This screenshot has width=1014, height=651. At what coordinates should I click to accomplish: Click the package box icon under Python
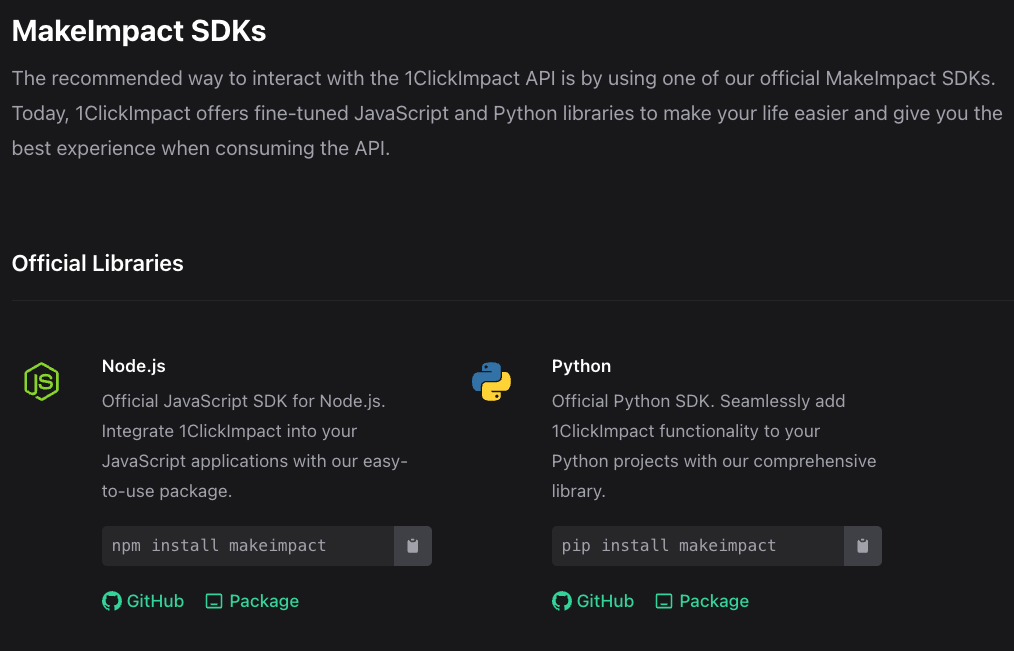(x=664, y=601)
